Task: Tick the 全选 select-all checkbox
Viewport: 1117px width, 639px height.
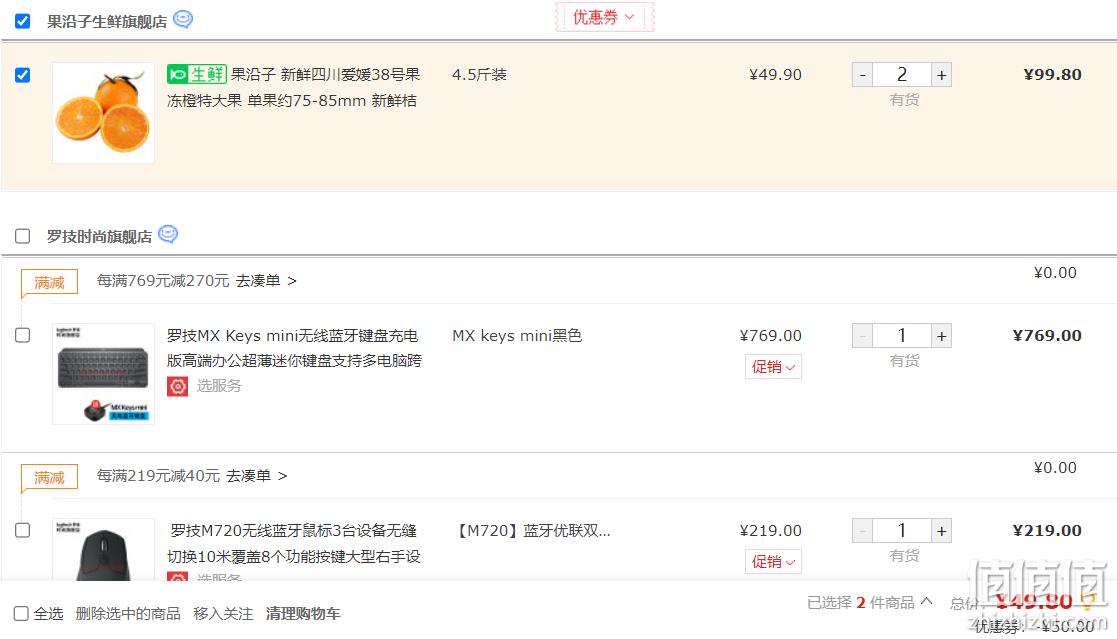Action: (x=21, y=613)
